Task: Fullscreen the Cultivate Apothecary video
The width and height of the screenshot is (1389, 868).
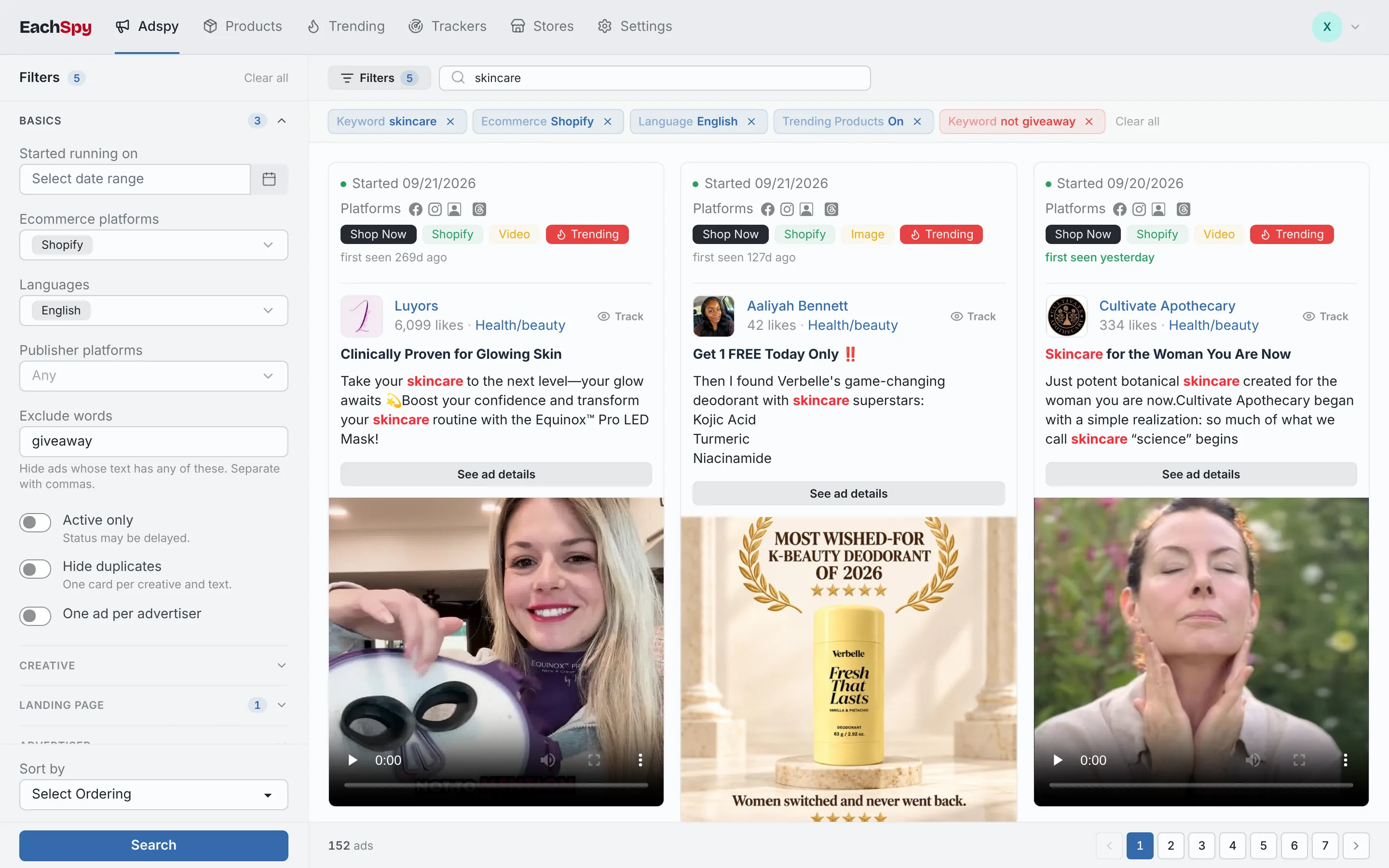Action: point(1299,760)
